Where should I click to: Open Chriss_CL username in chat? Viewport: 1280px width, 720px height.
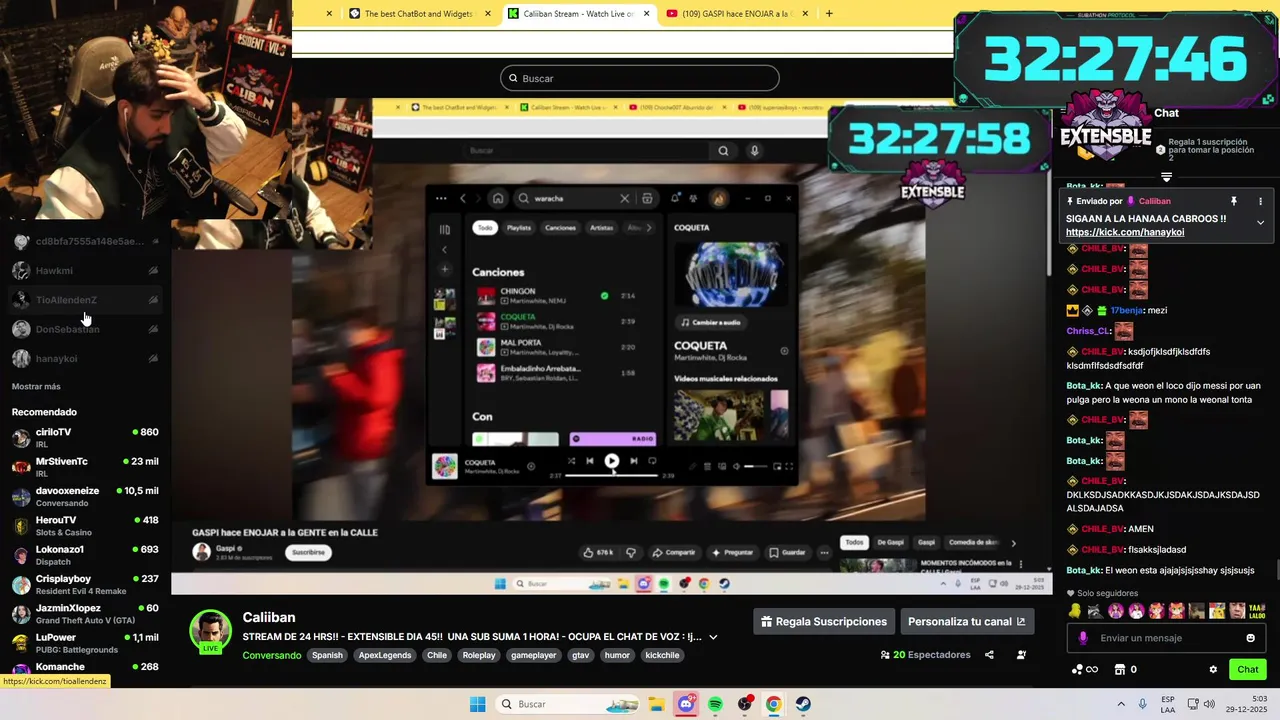(x=1088, y=331)
